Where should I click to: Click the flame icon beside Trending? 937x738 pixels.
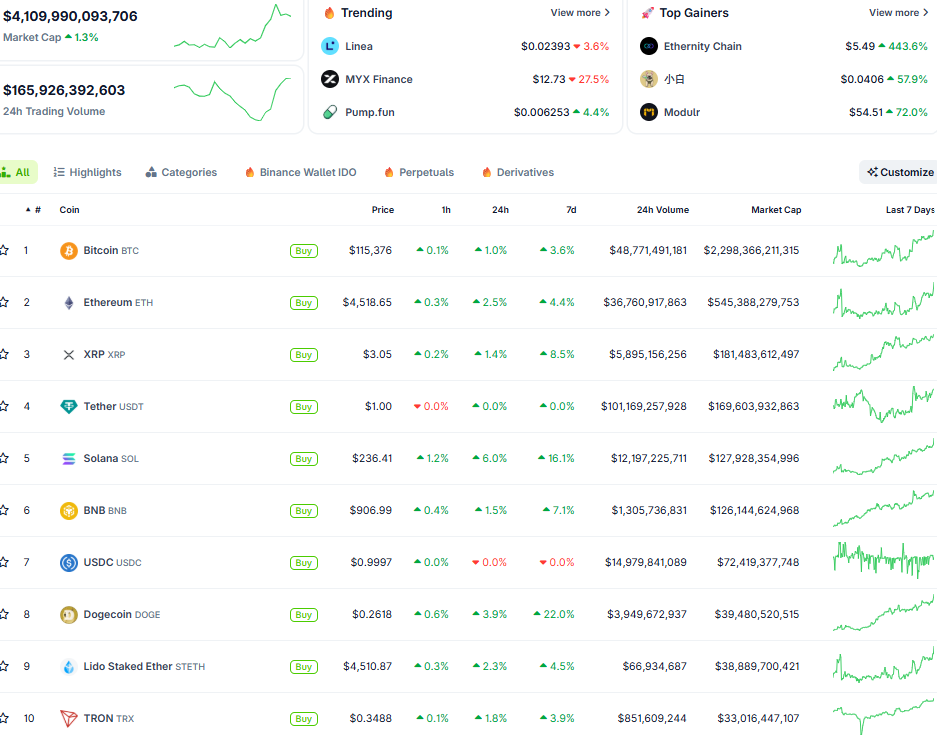pyautogui.click(x=332, y=13)
